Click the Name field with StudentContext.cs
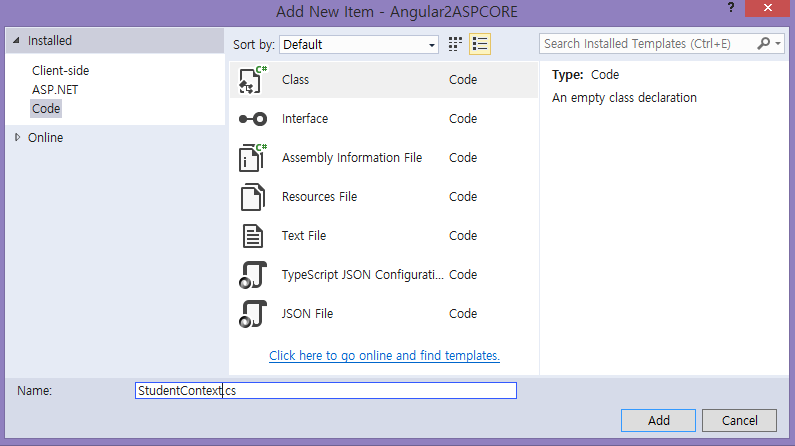Screen dimensions: 795x446 point(326,390)
